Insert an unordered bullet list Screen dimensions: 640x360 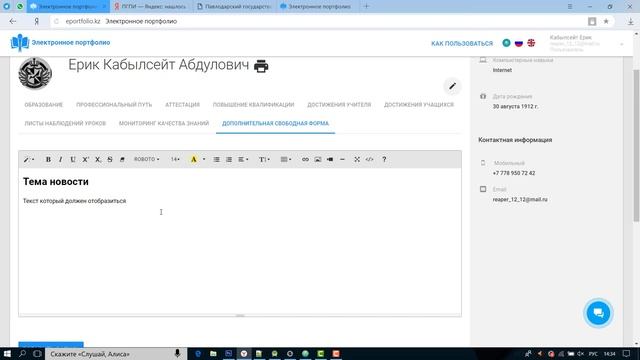coord(217,160)
